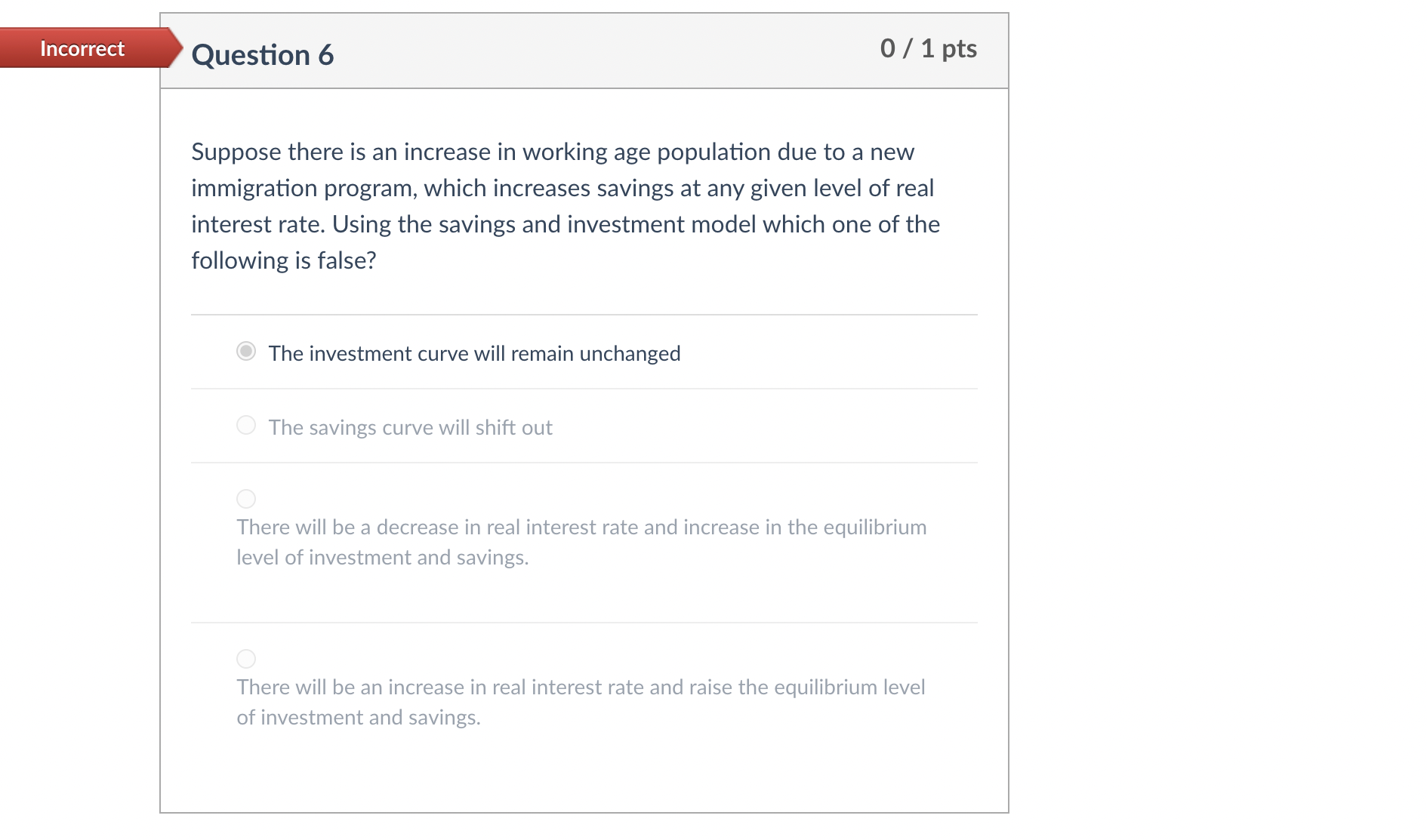Viewport: 1427px width, 840px height.
Task: Click the fourth answer's label text
Action: [x=581, y=702]
